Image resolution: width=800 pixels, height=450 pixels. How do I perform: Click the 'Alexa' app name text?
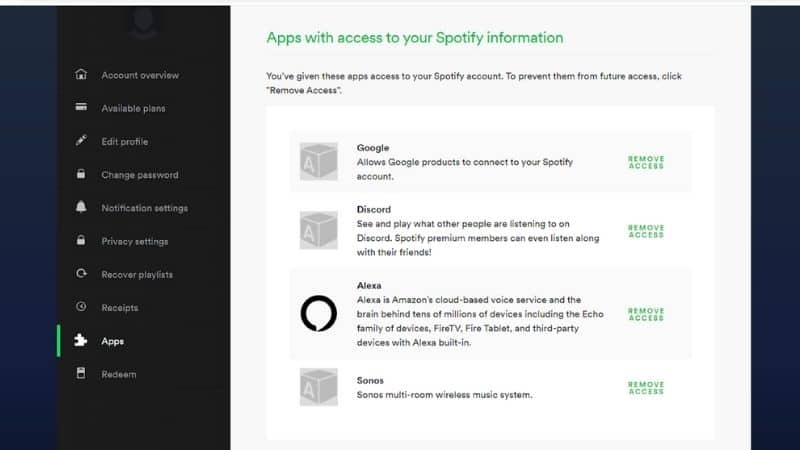point(369,285)
